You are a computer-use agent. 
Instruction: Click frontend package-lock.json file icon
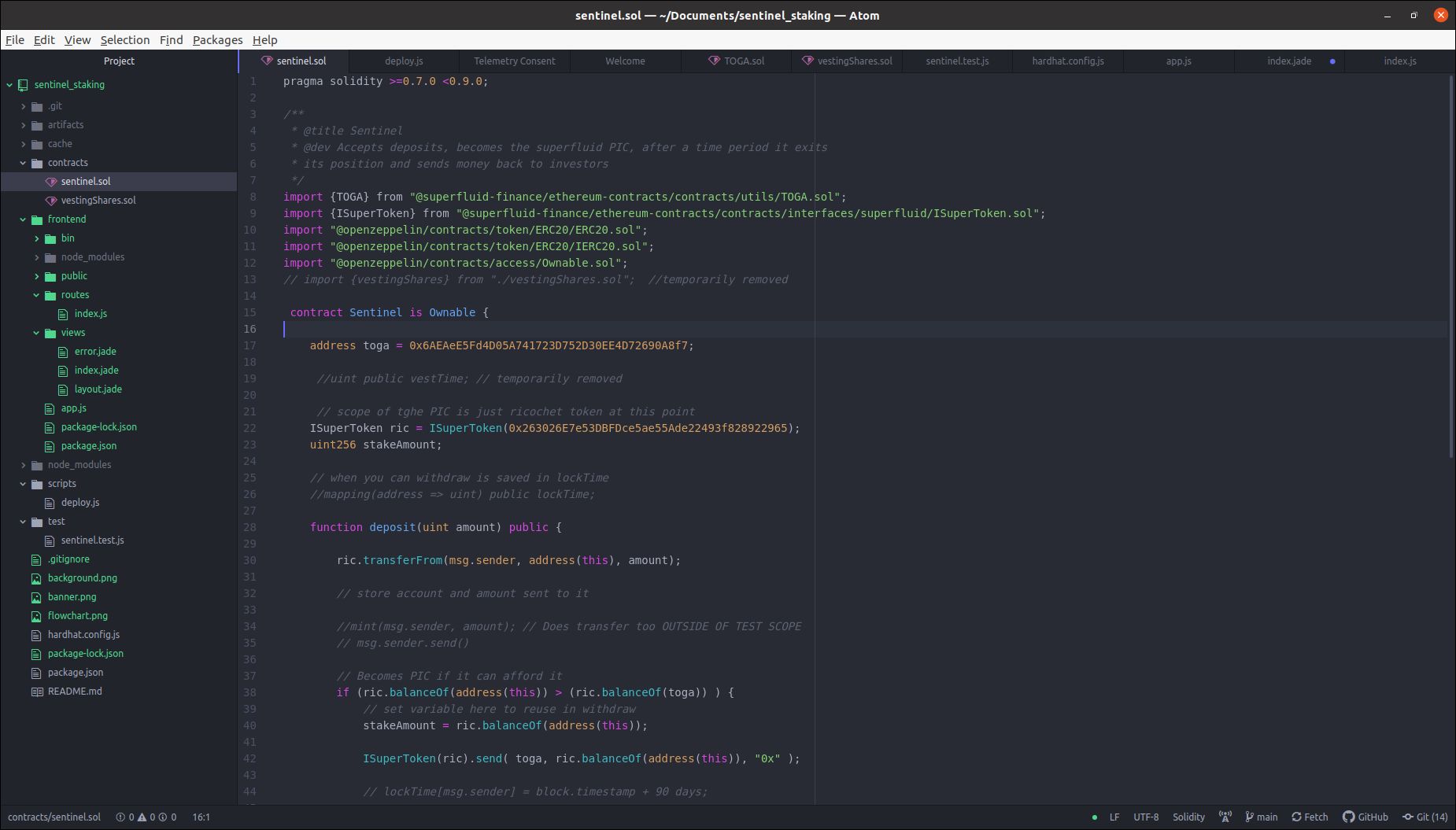tap(50, 427)
